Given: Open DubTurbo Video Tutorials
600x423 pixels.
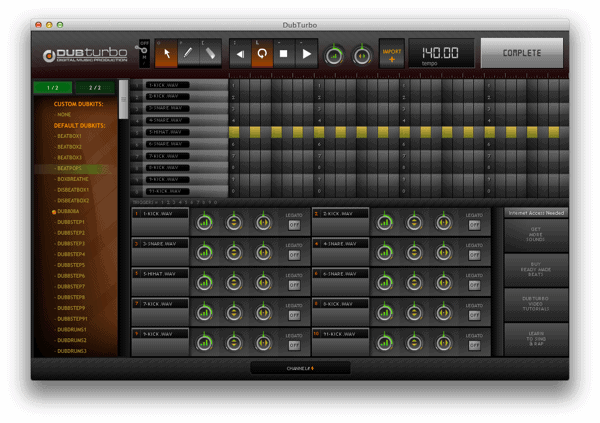Looking at the screenshot, I should pyautogui.click(x=535, y=304).
